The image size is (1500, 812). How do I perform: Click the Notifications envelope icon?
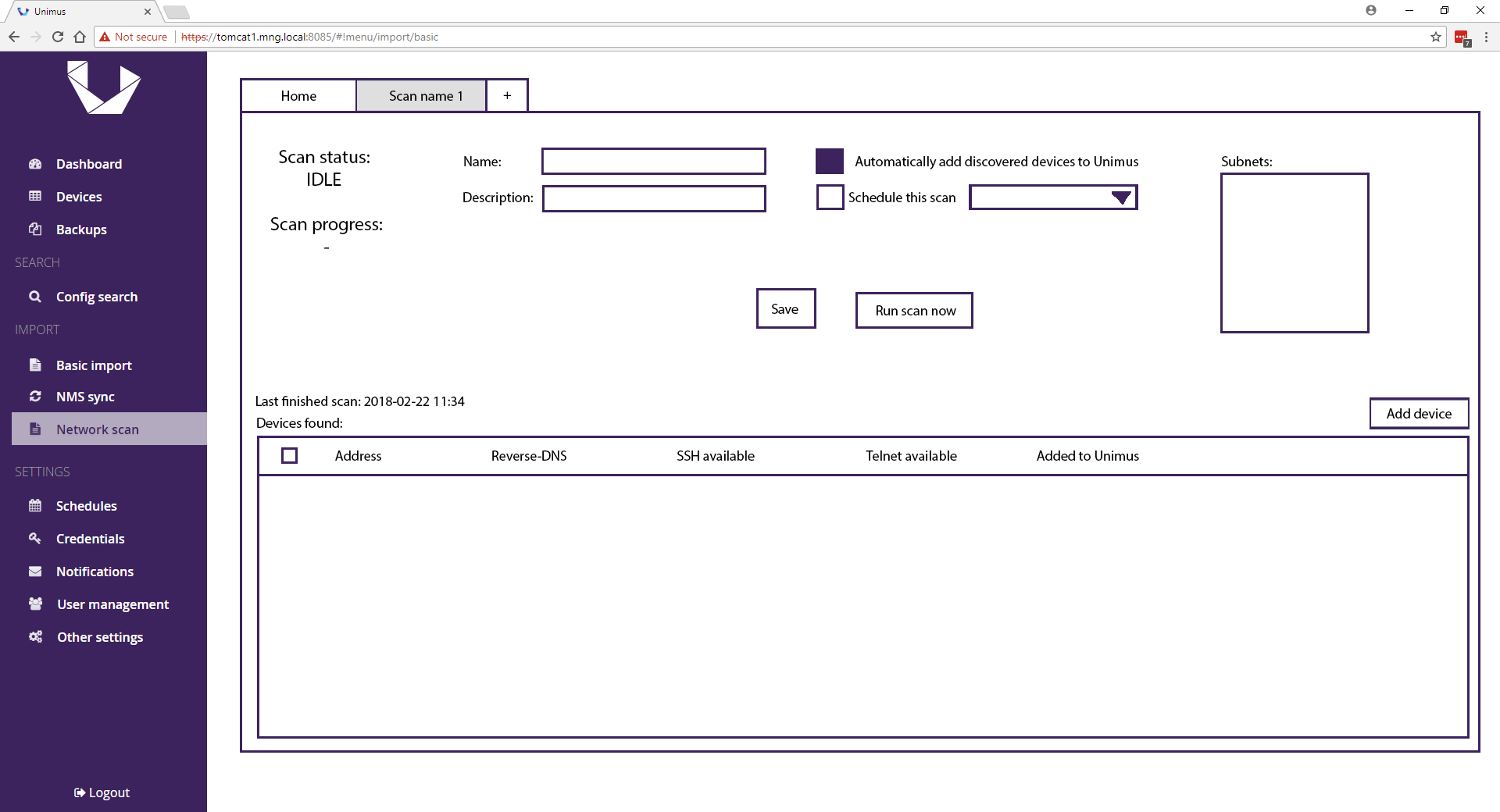click(x=35, y=571)
